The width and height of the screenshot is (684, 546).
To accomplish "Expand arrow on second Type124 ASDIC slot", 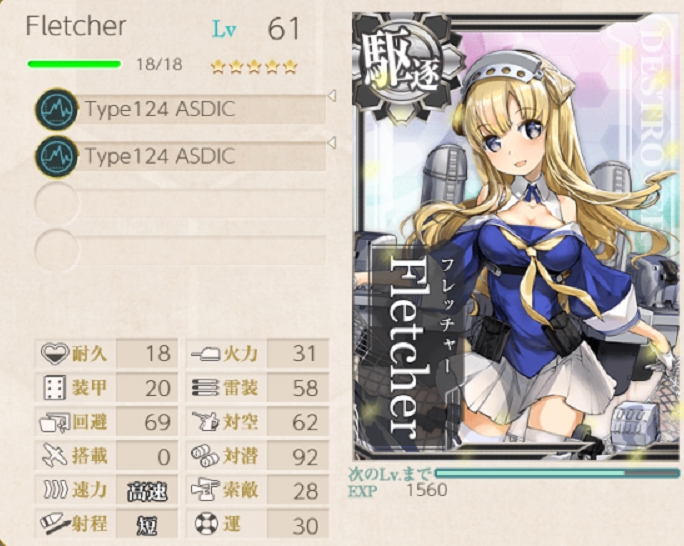I will pyautogui.click(x=332, y=143).
